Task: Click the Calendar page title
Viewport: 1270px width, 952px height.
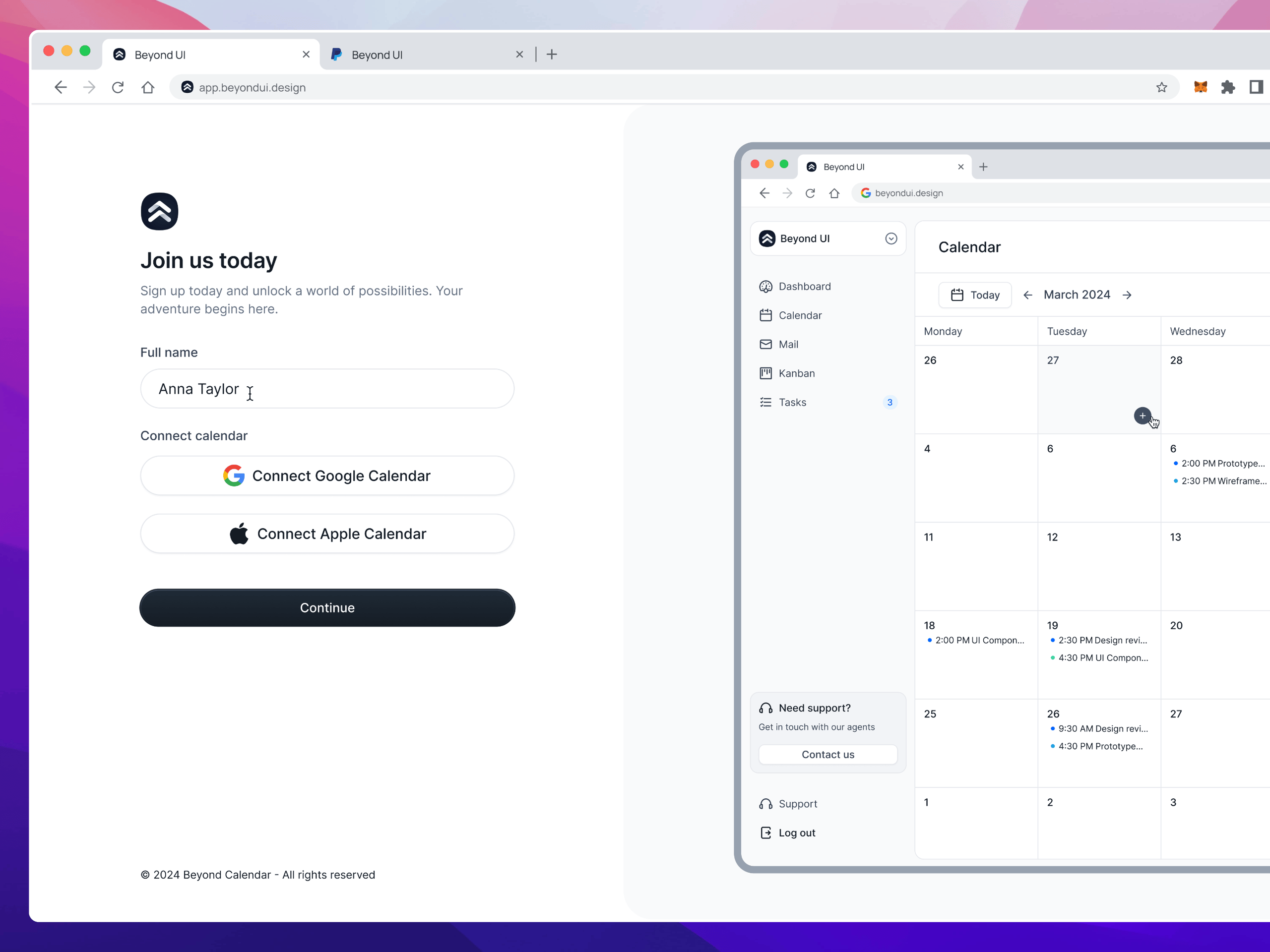Action: click(969, 247)
